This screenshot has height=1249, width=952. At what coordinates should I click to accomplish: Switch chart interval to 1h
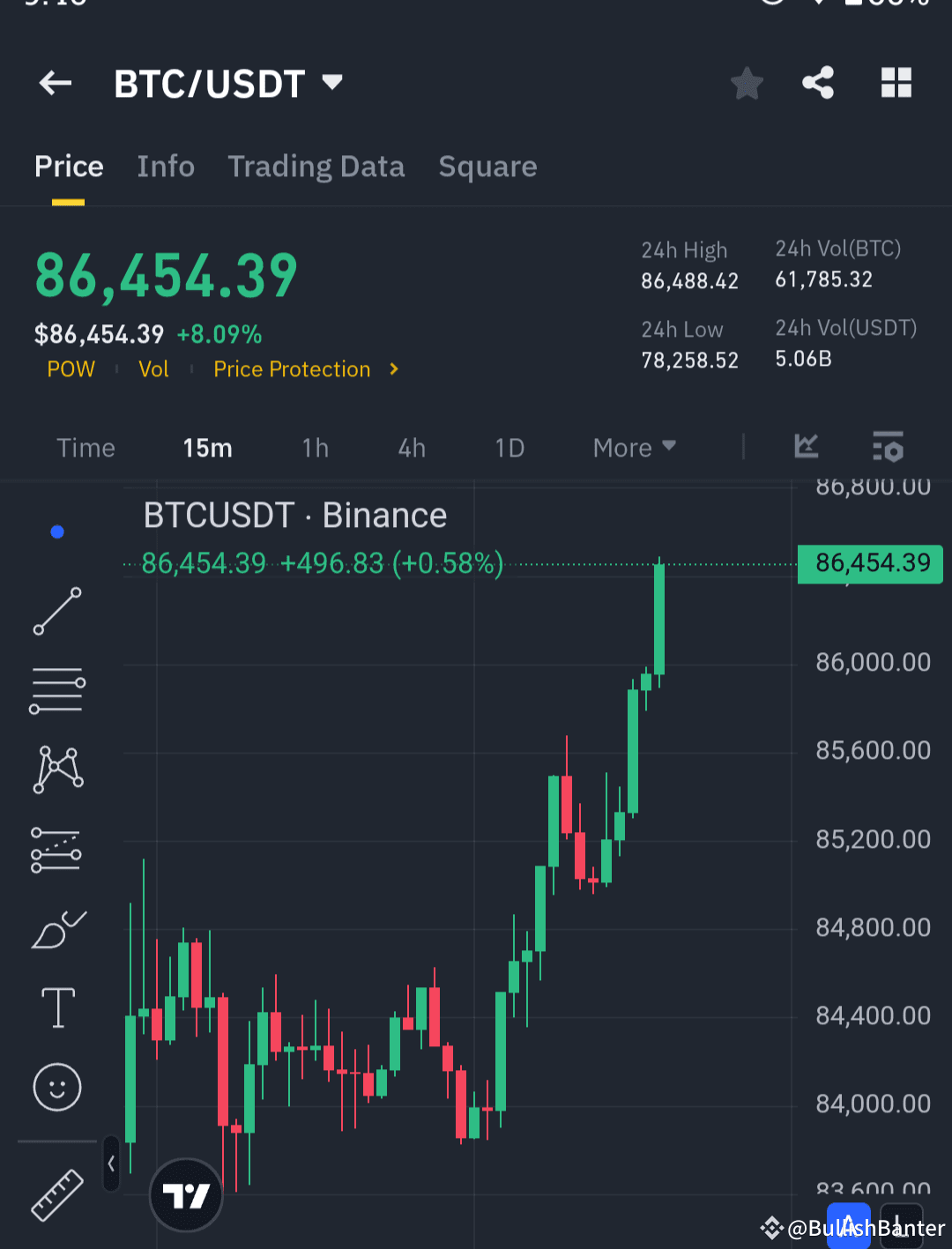coord(315,447)
